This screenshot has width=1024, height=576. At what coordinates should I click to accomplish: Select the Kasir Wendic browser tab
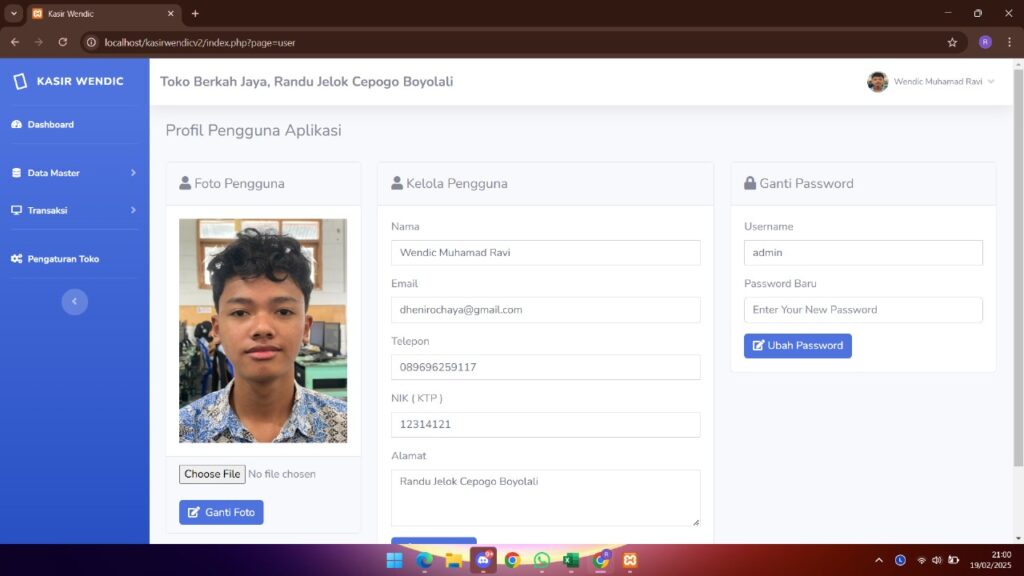click(x=103, y=14)
